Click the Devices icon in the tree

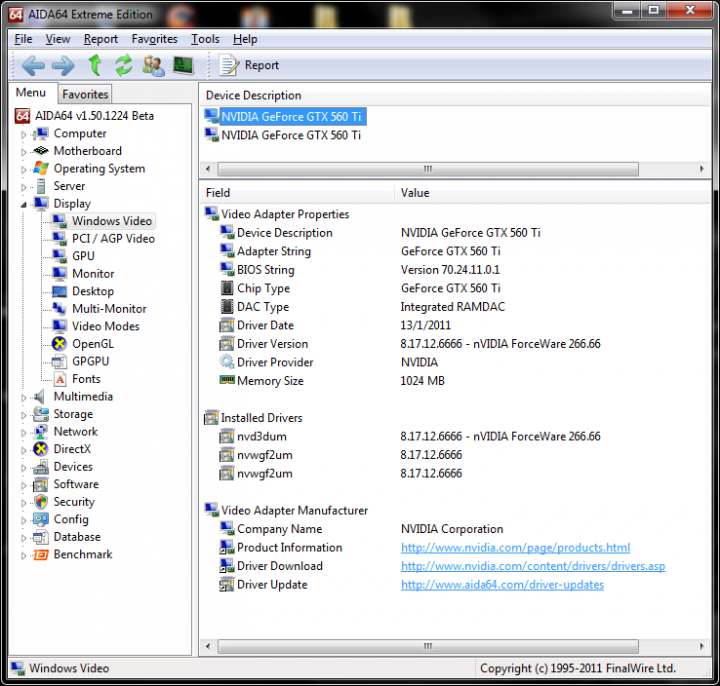(x=41, y=467)
